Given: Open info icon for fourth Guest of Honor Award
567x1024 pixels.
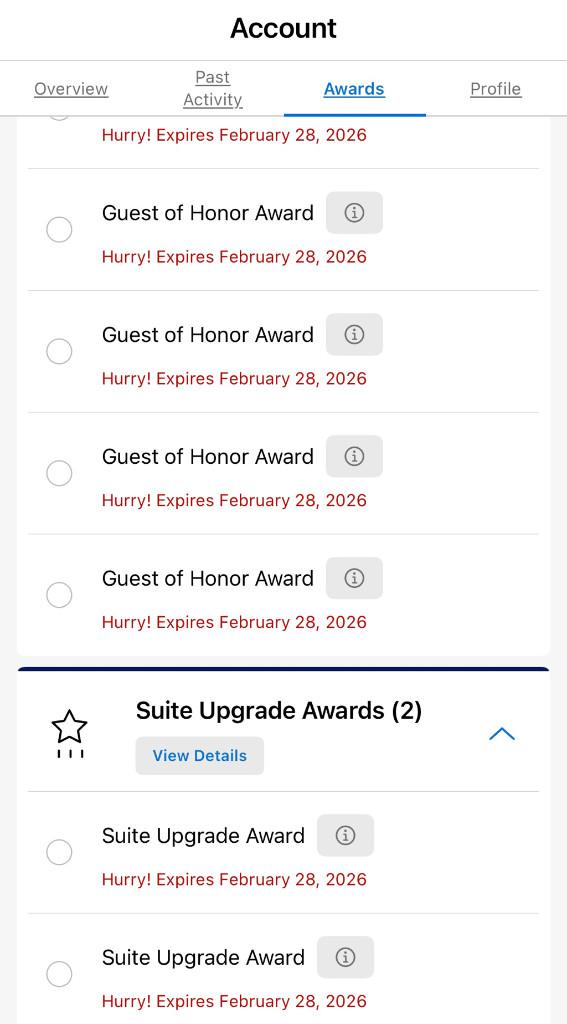Looking at the screenshot, I should pyautogui.click(x=354, y=578).
